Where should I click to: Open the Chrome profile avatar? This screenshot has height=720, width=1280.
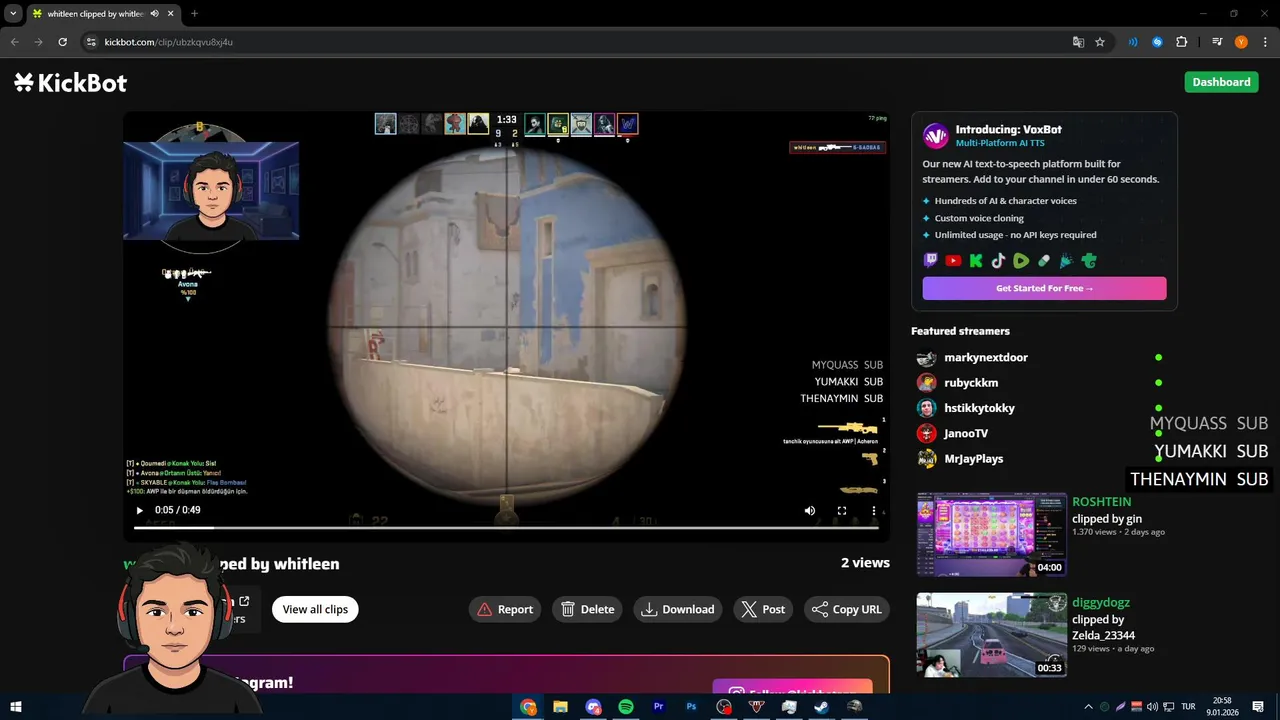pyautogui.click(x=1241, y=42)
